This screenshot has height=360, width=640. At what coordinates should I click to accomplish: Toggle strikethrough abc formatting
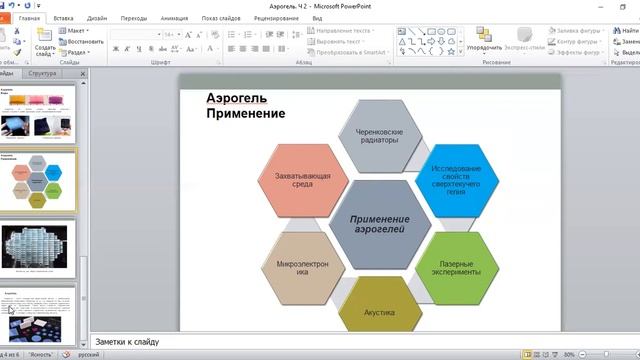point(163,49)
